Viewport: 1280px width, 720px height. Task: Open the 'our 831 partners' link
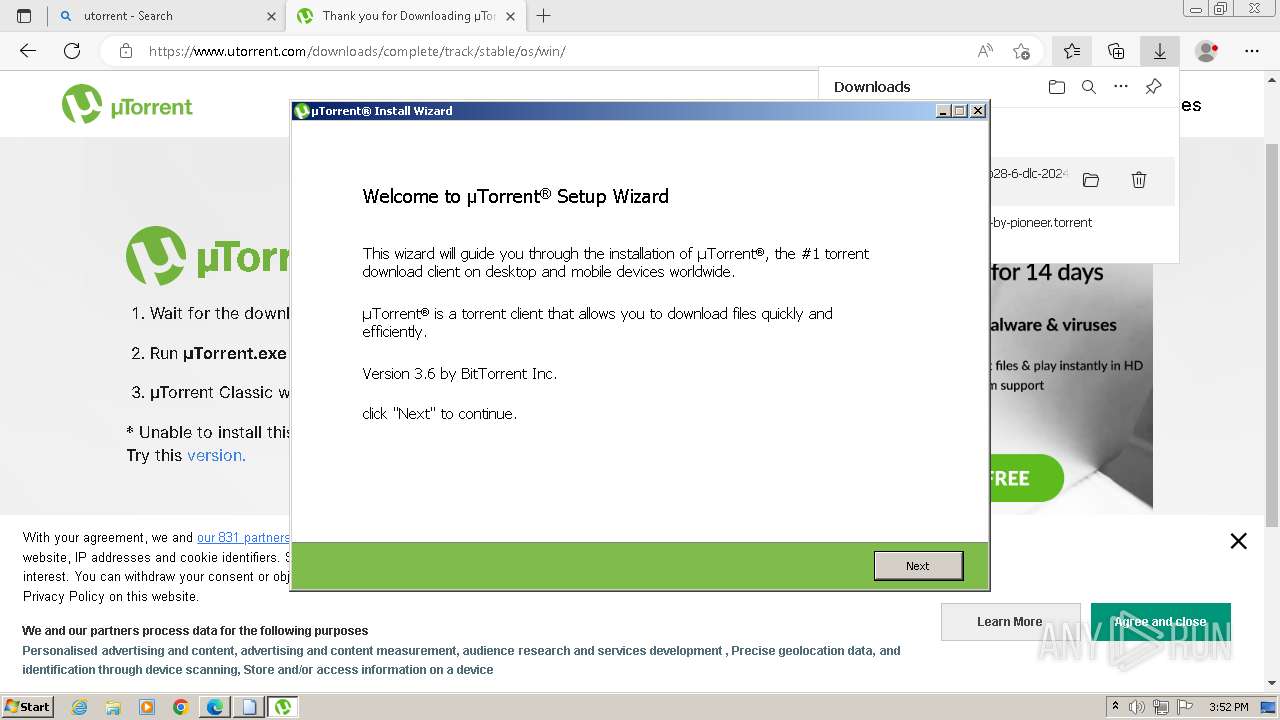[243, 537]
